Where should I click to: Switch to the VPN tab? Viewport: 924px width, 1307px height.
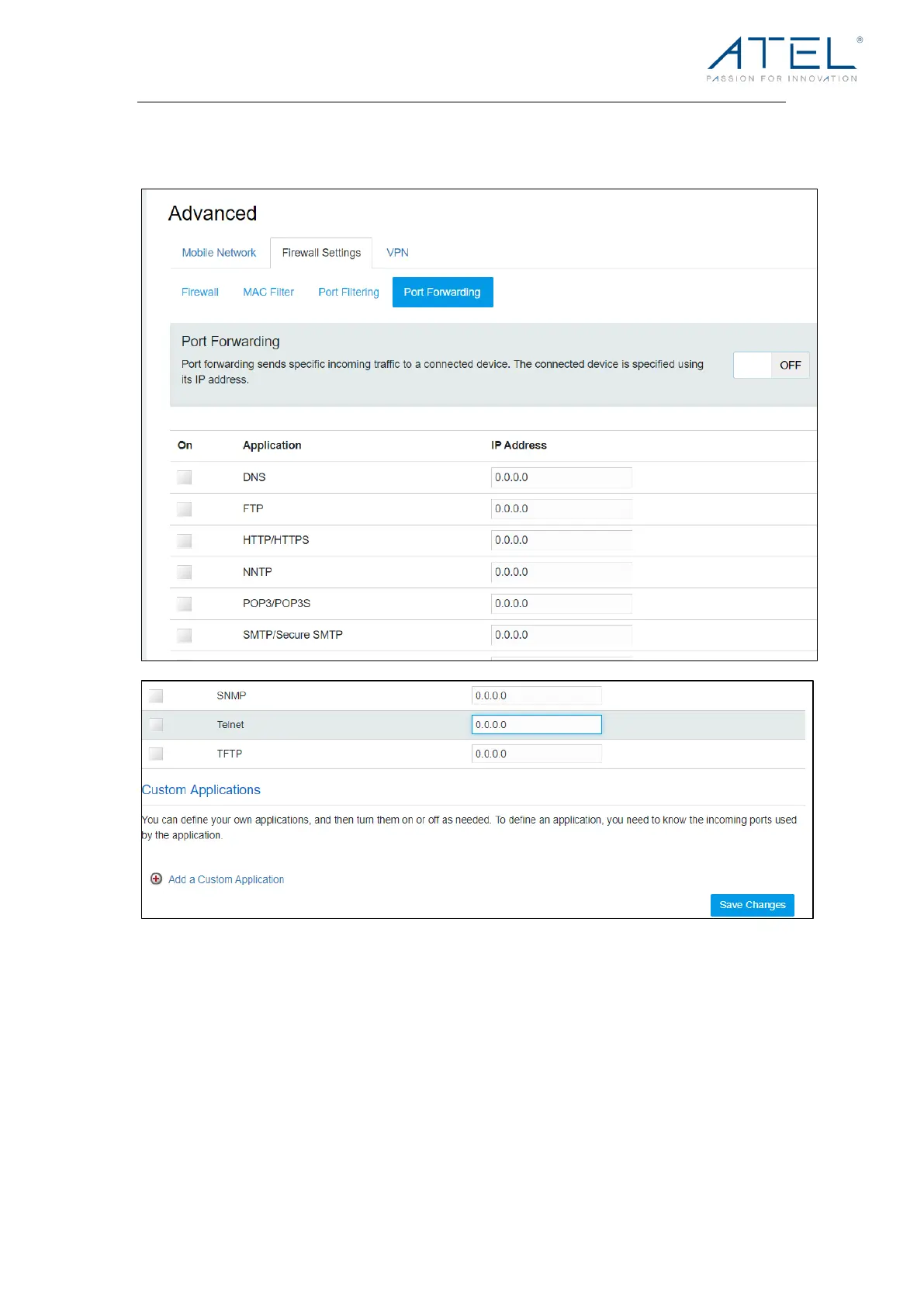(397, 253)
